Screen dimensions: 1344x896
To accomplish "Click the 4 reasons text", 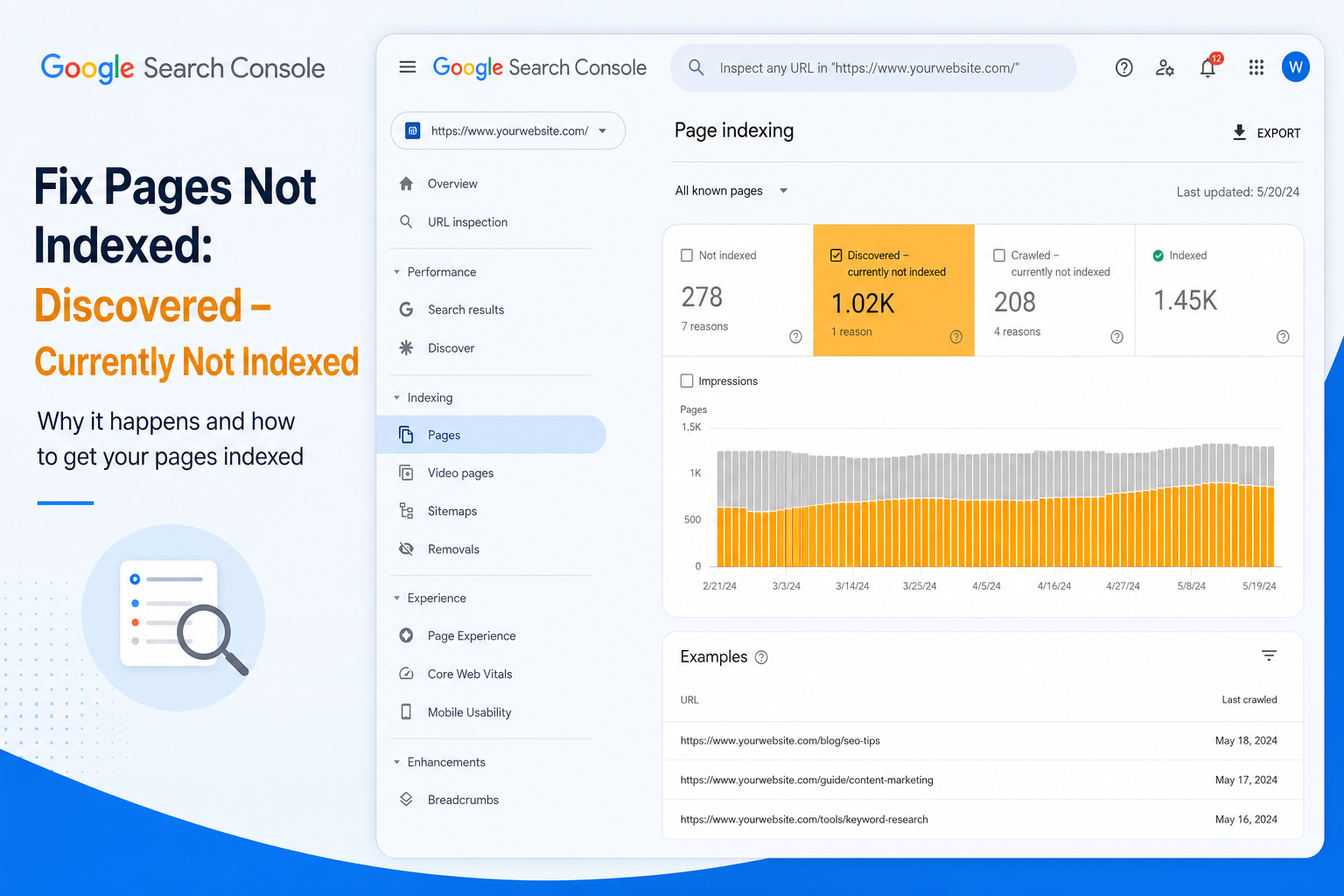I will point(1017,332).
